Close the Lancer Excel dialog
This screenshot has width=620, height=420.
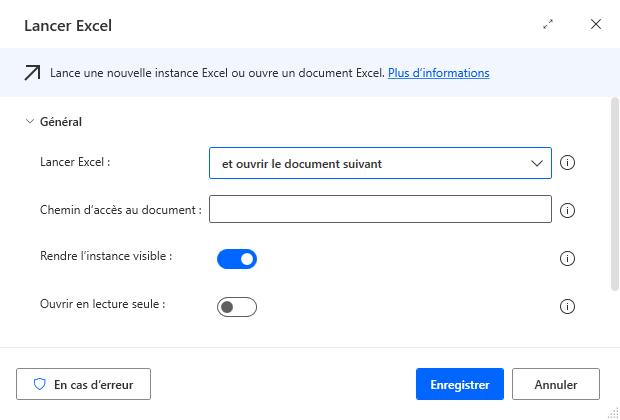[x=596, y=25]
